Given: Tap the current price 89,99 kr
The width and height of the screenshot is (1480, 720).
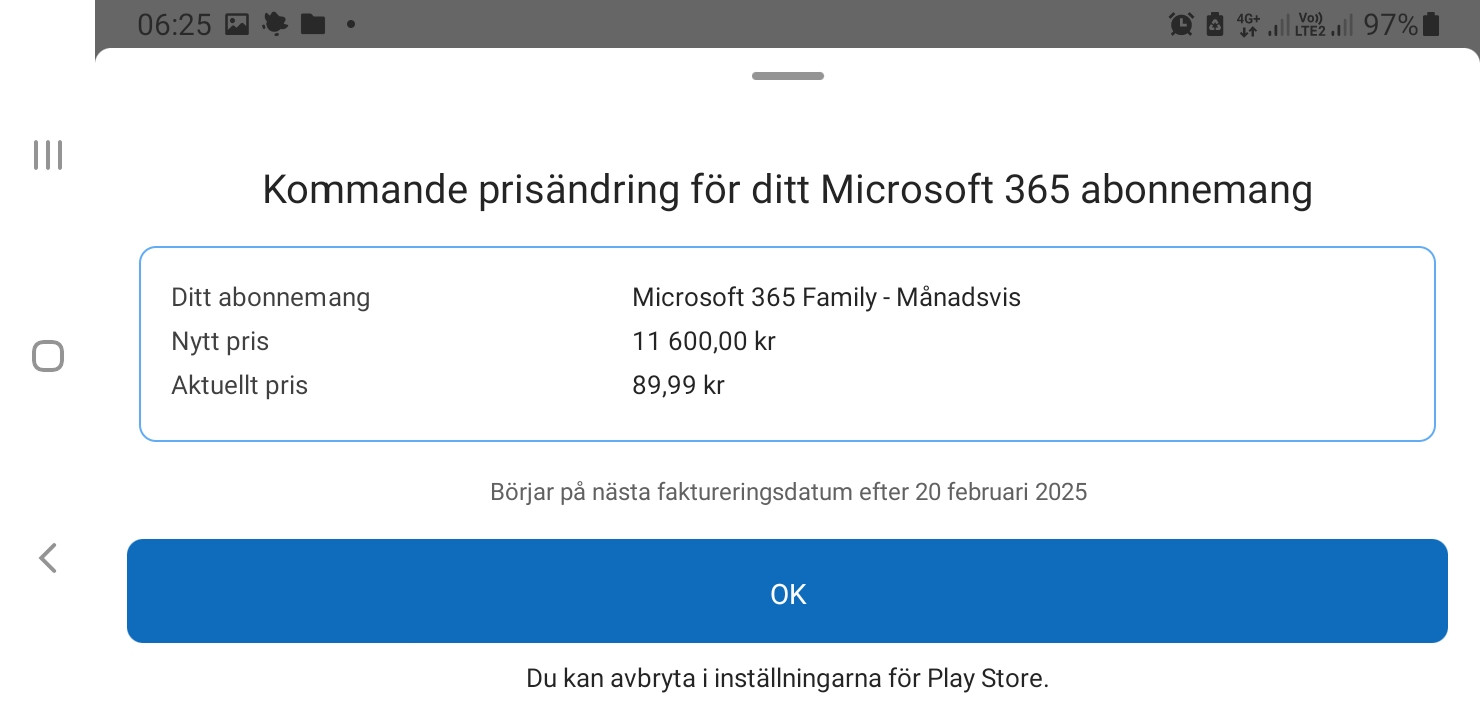Looking at the screenshot, I should click(x=678, y=385).
